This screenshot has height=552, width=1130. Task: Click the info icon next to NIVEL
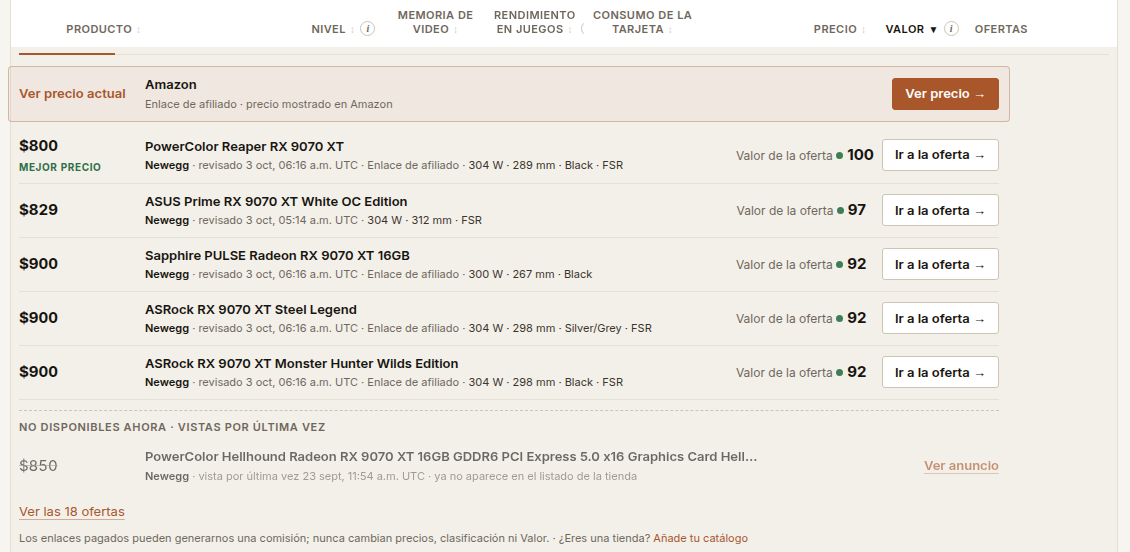[368, 29]
